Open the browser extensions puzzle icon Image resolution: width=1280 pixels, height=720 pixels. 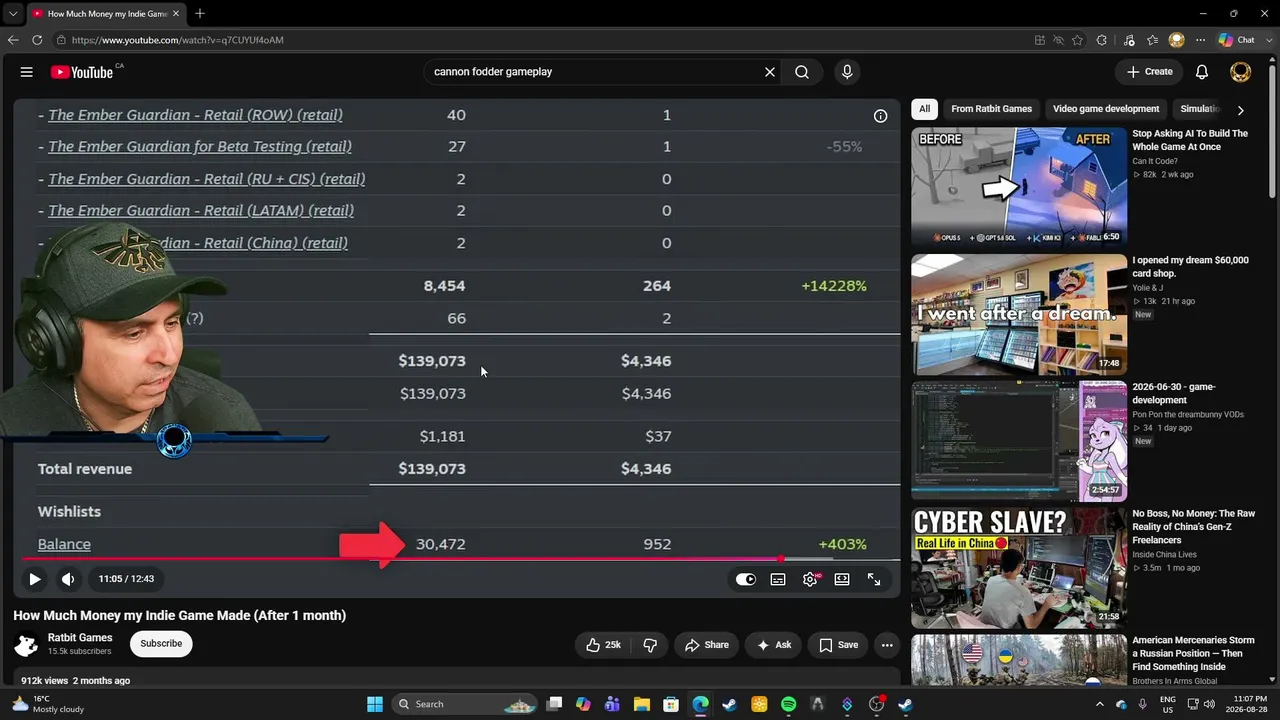tap(1102, 40)
